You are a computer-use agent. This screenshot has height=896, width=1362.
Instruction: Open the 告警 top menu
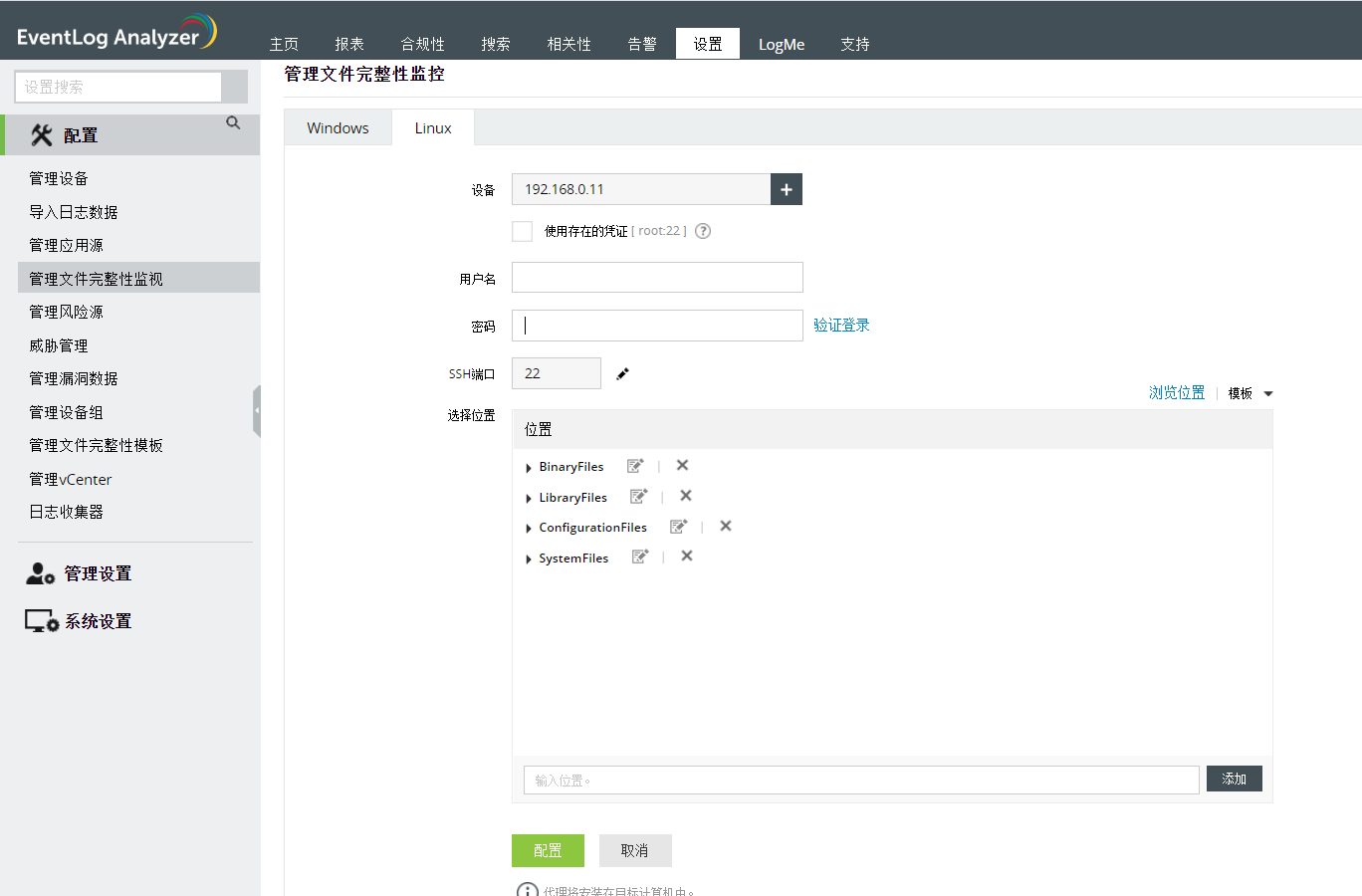[x=642, y=44]
